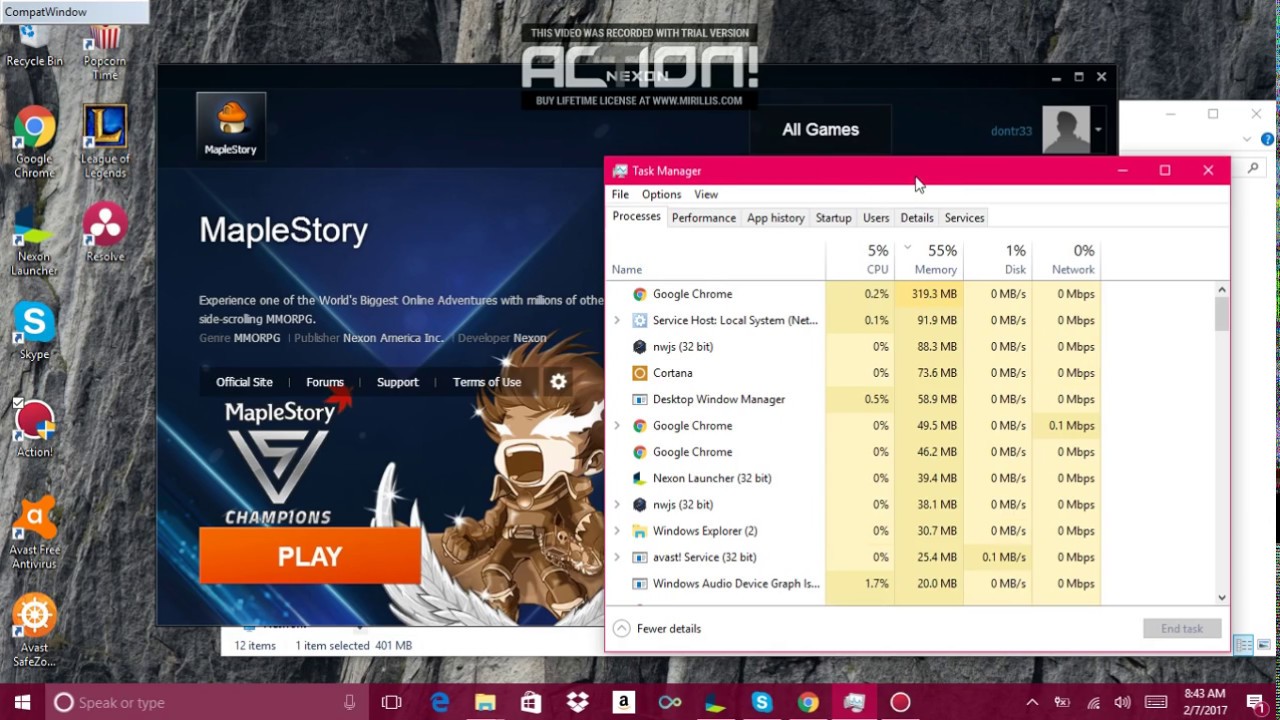
Task: Open MapleStory Support link
Action: tap(397, 382)
